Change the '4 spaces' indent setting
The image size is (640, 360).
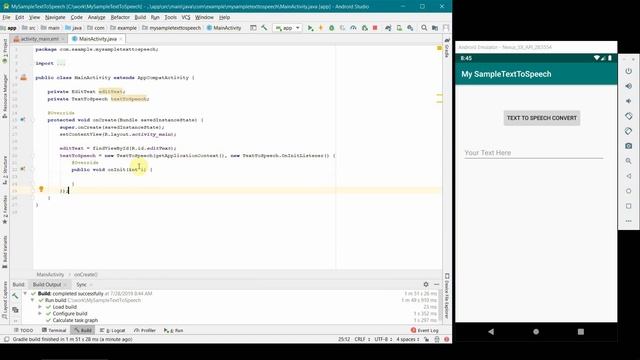408,339
